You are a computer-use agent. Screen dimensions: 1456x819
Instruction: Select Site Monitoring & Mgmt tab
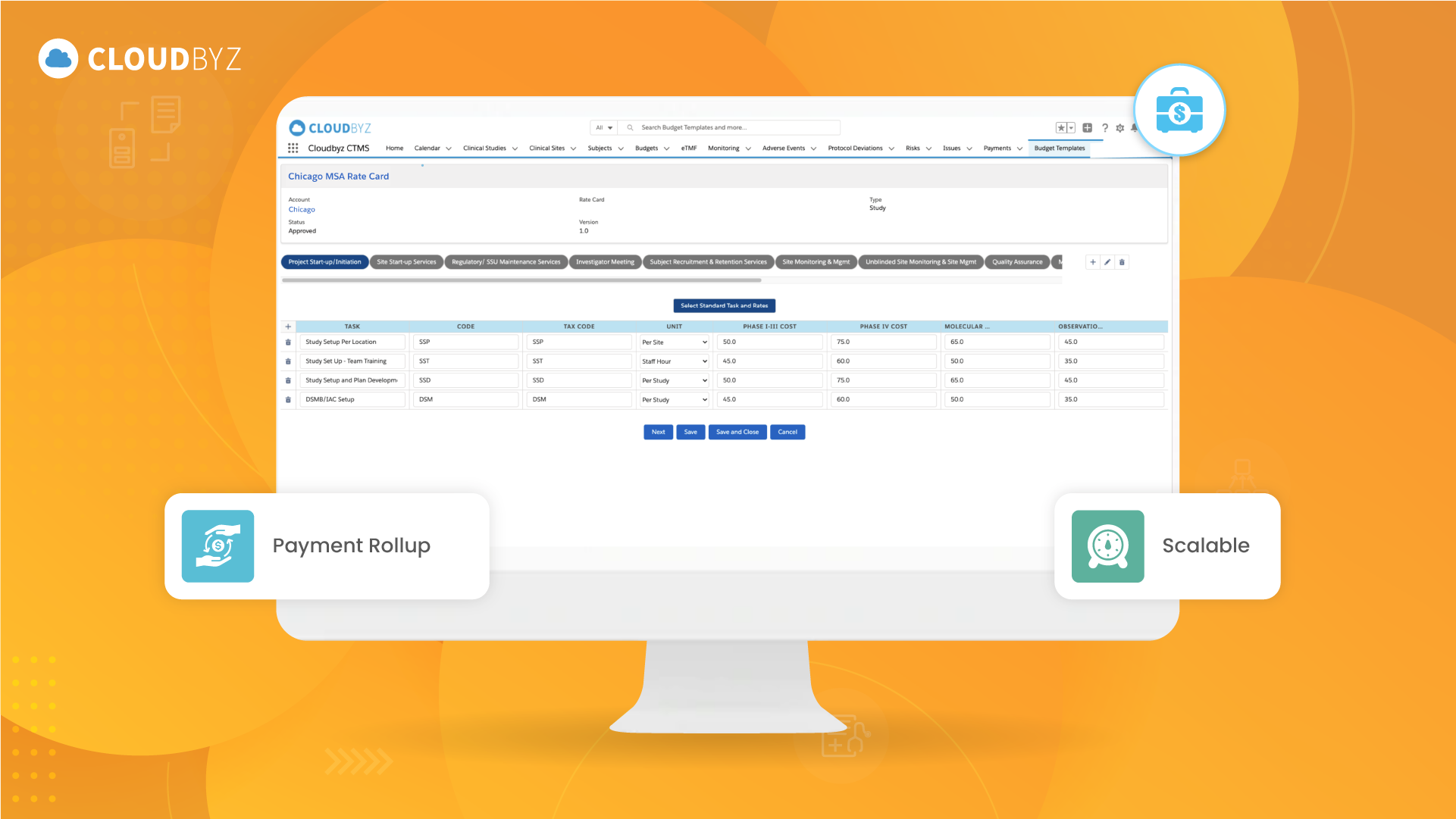click(816, 262)
